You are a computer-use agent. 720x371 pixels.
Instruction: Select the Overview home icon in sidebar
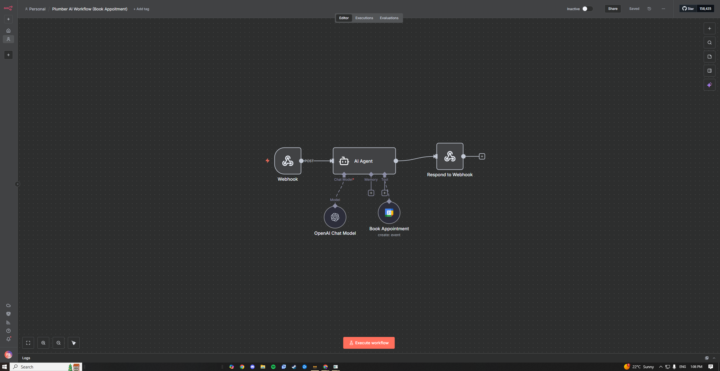coord(8,31)
